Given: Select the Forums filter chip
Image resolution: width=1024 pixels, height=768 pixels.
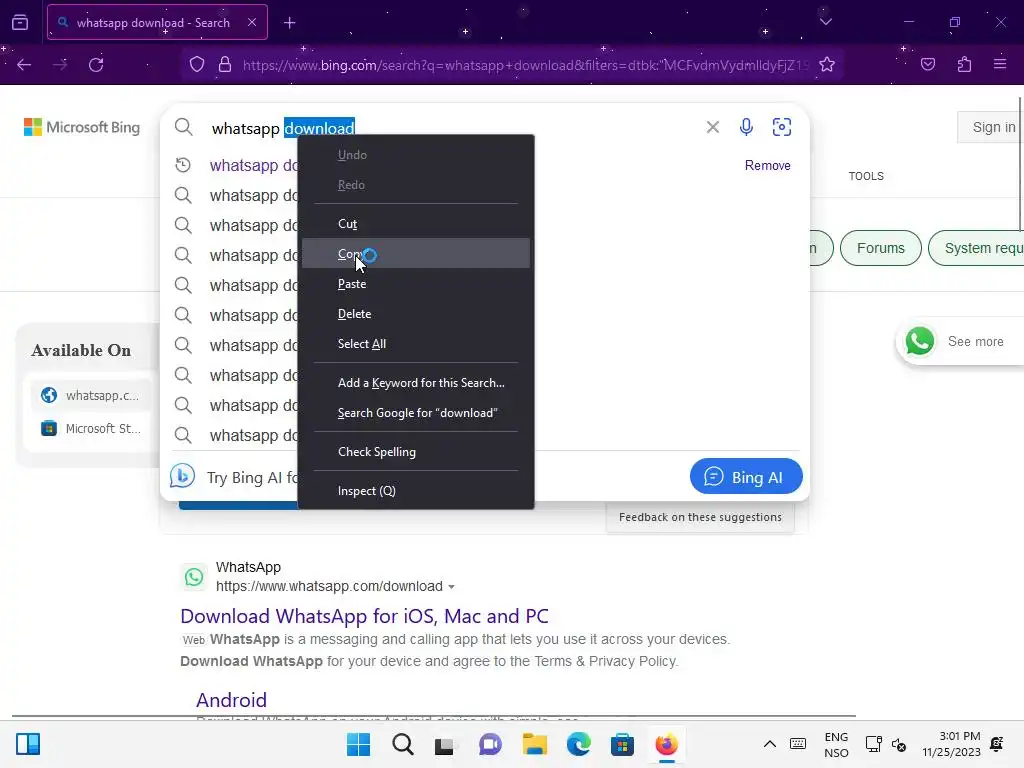Looking at the screenshot, I should coord(880,248).
